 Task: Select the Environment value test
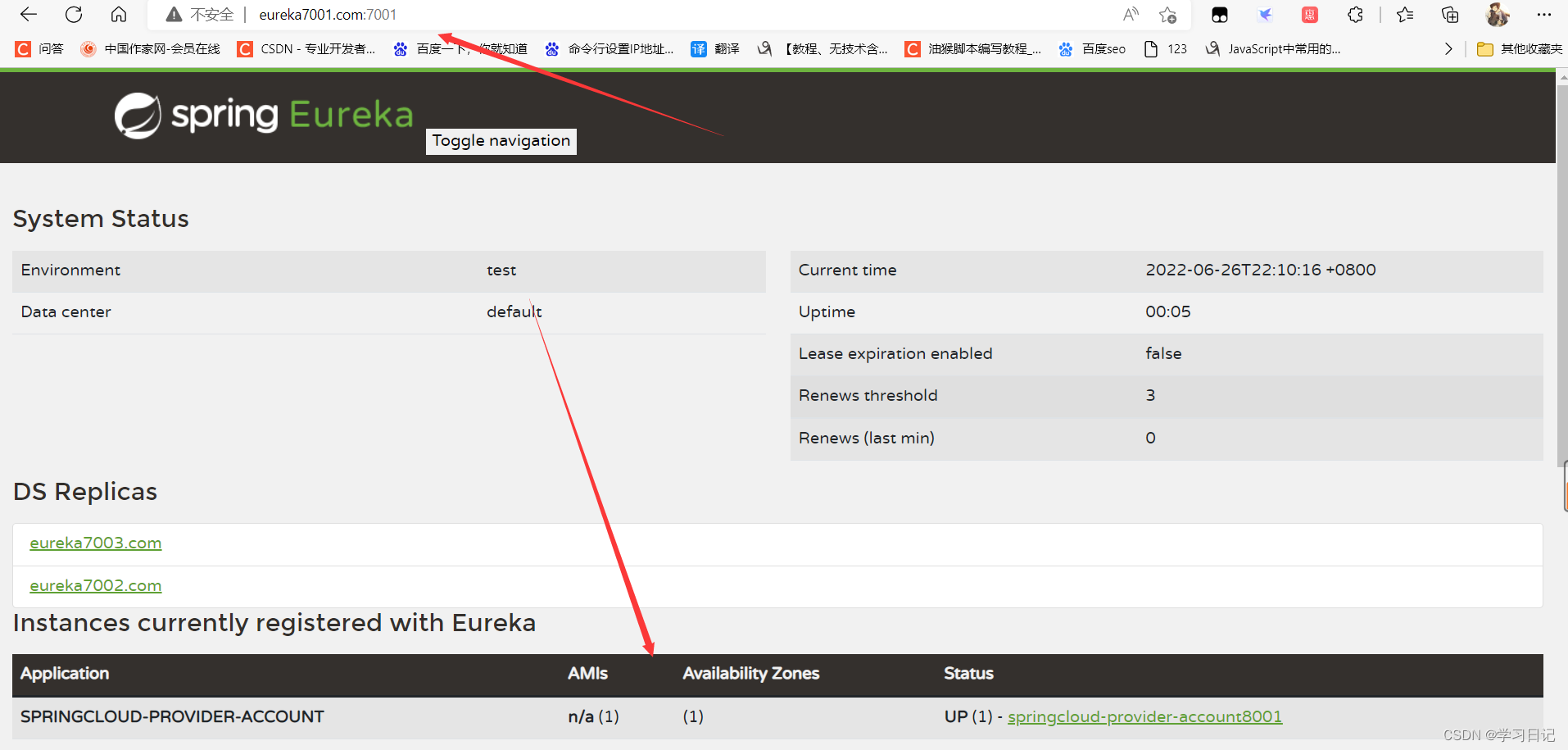point(501,270)
